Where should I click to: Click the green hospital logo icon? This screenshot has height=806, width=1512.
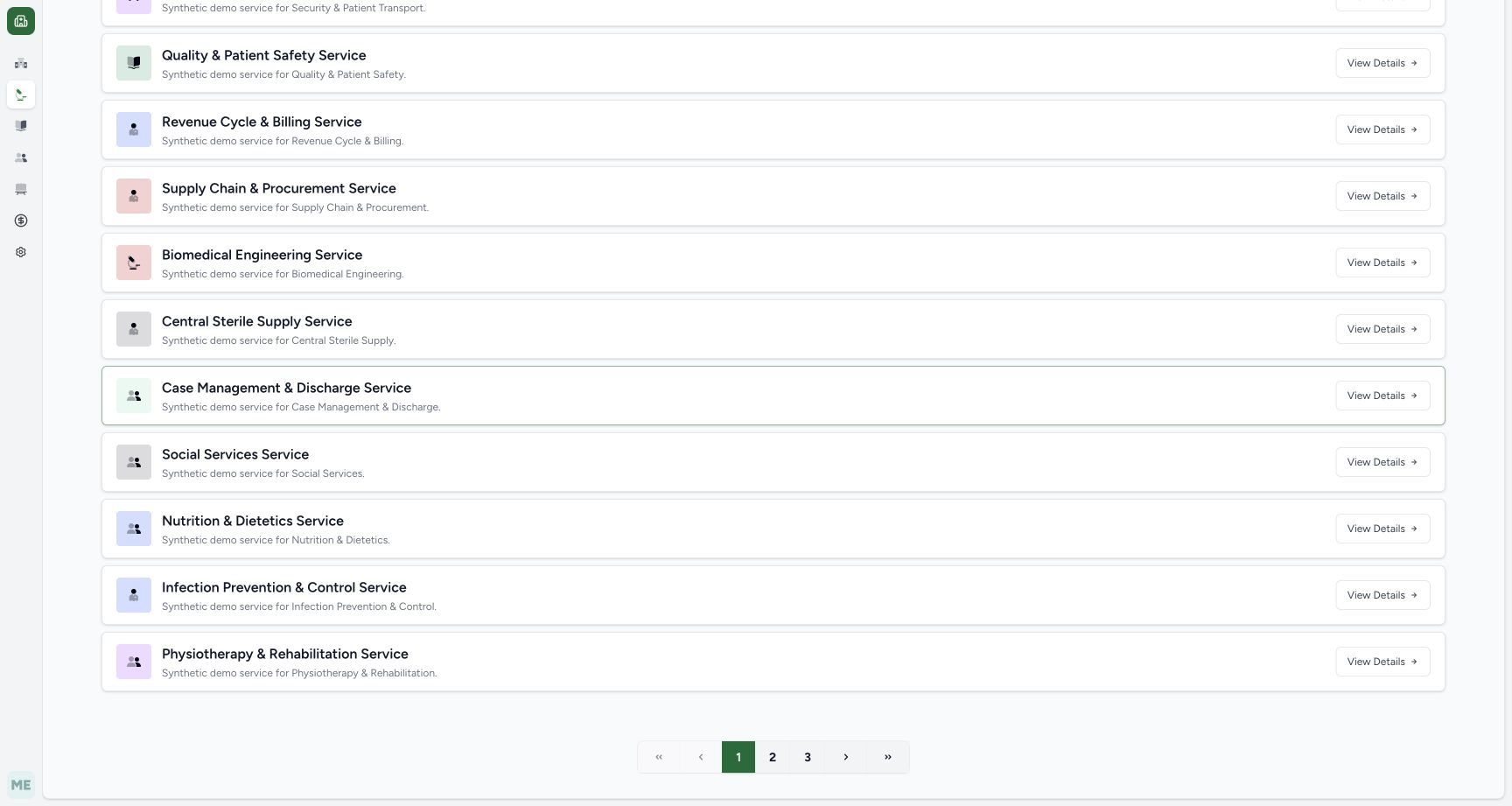[21, 21]
